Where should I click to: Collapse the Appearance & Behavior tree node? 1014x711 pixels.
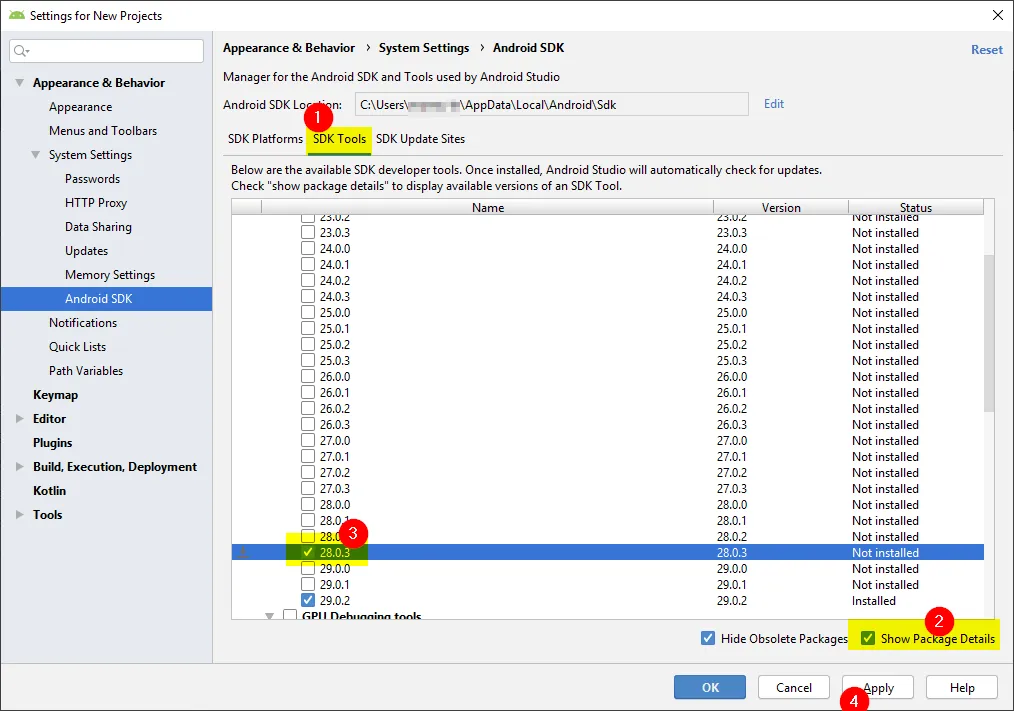tap(20, 83)
